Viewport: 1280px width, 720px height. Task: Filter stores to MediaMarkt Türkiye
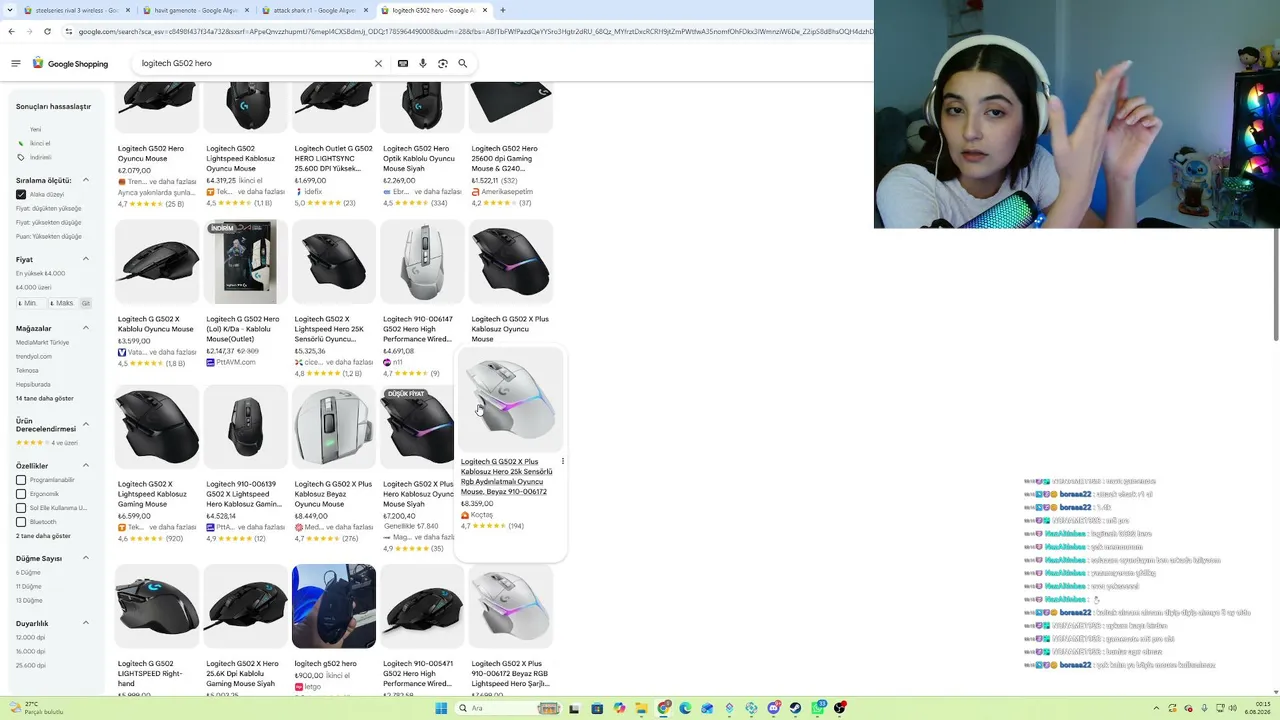(43, 342)
